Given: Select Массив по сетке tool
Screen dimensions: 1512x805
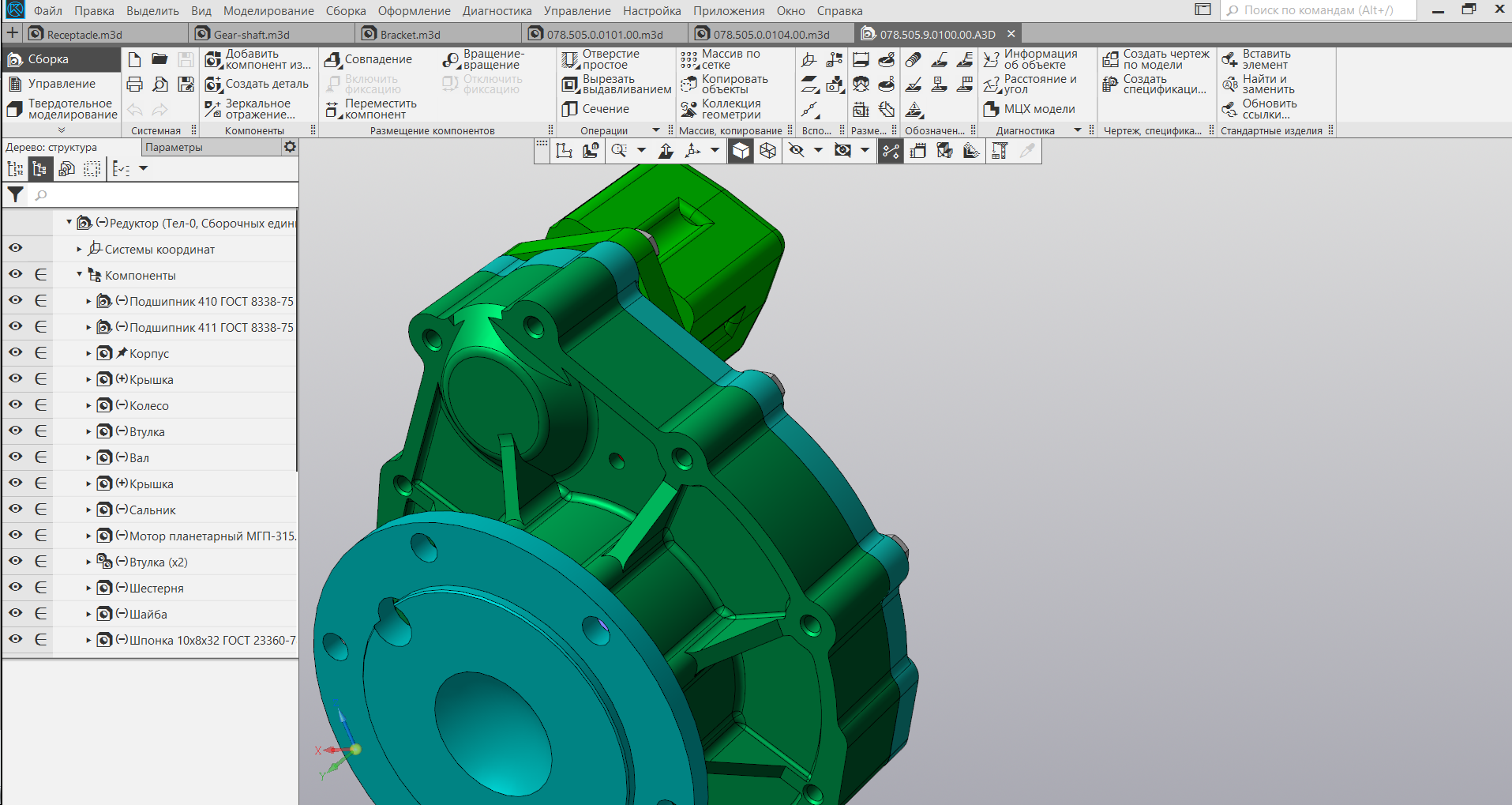Looking at the screenshot, I should pos(720,59).
